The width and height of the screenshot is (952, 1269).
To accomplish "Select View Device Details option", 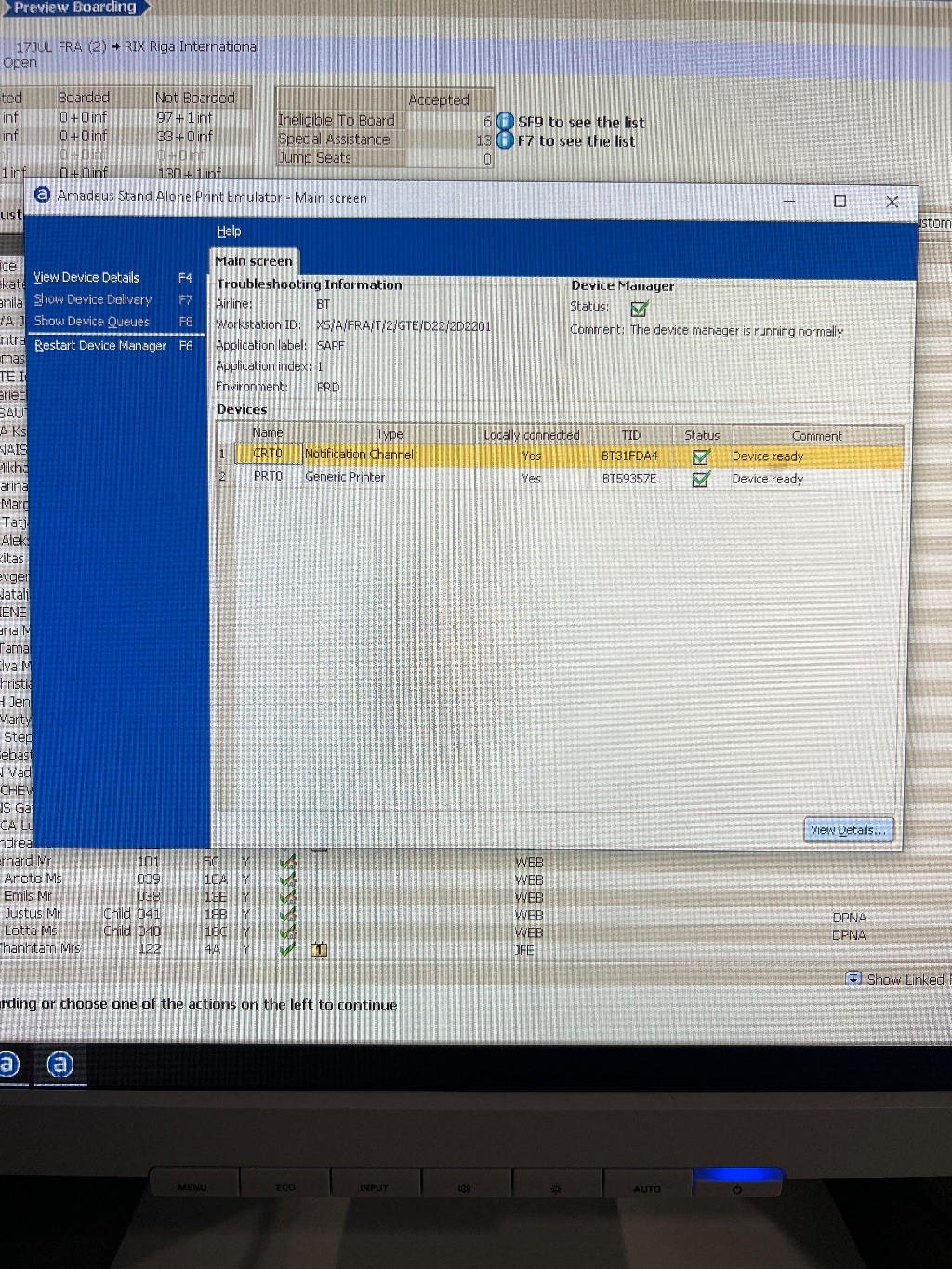I will point(86,278).
